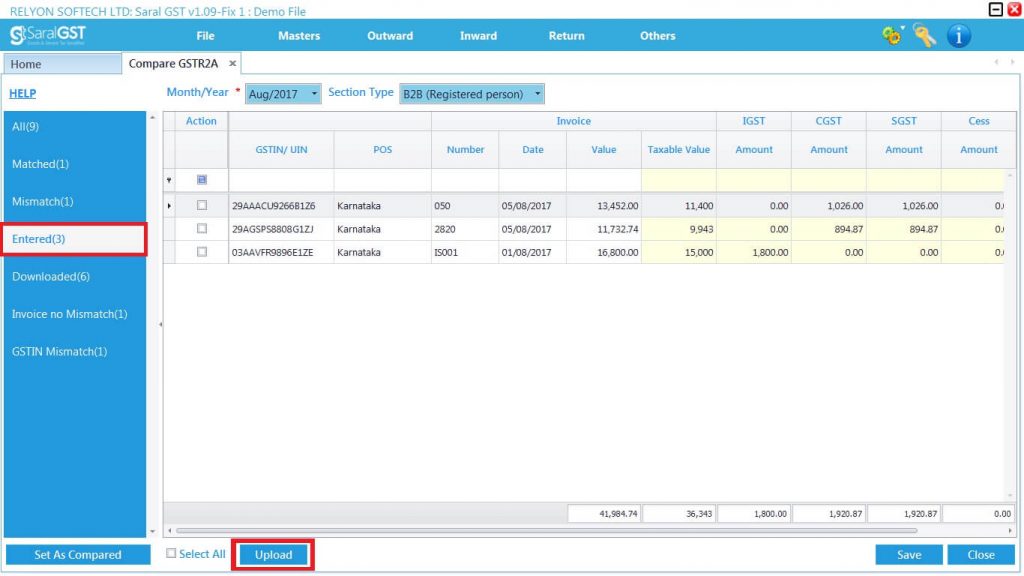Click total taxable value 36,343

(679, 513)
